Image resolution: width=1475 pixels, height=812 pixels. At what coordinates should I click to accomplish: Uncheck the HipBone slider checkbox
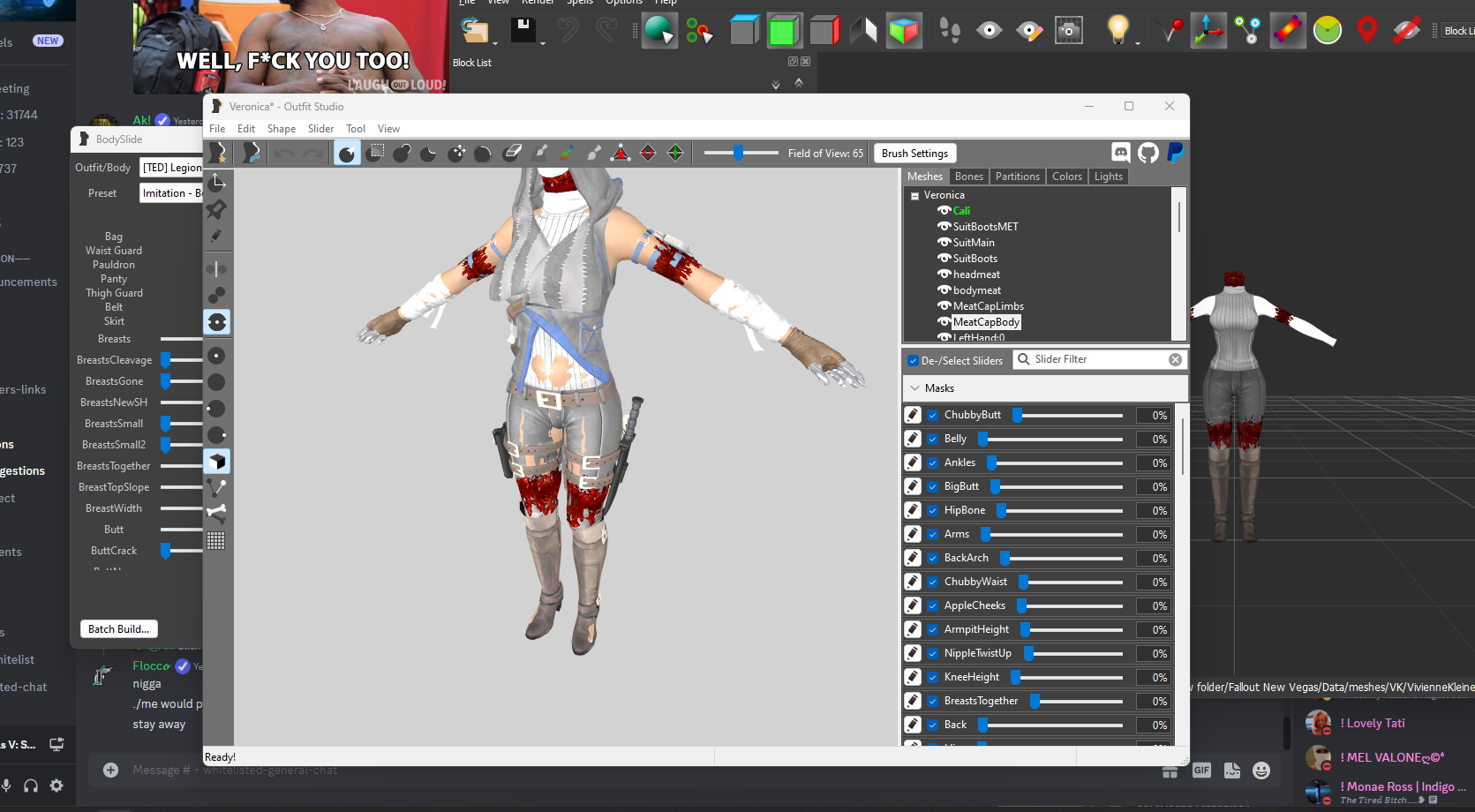pyautogui.click(x=932, y=510)
